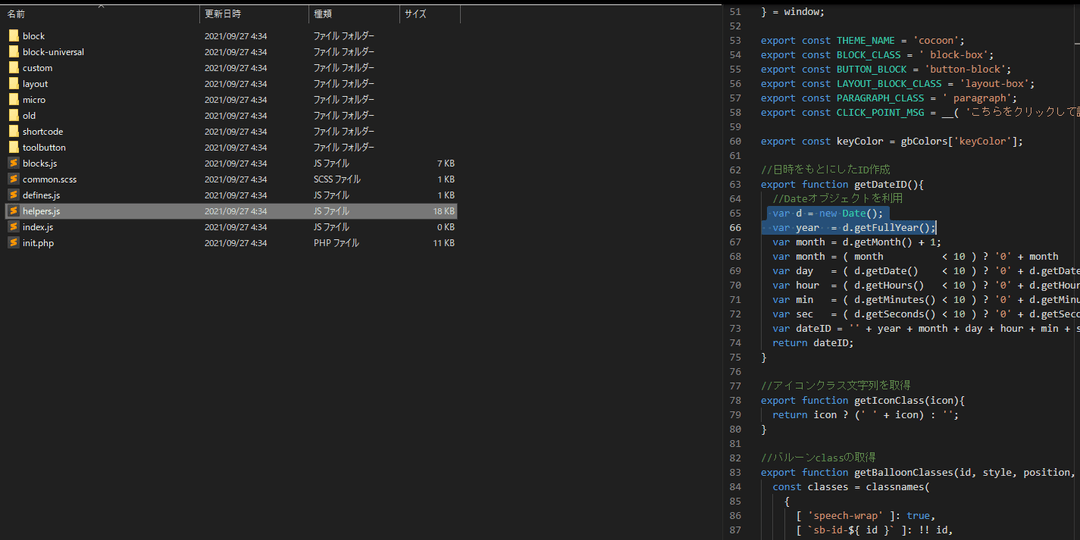Place cursor on BLOCK_CLASS constant

[868, 54]
